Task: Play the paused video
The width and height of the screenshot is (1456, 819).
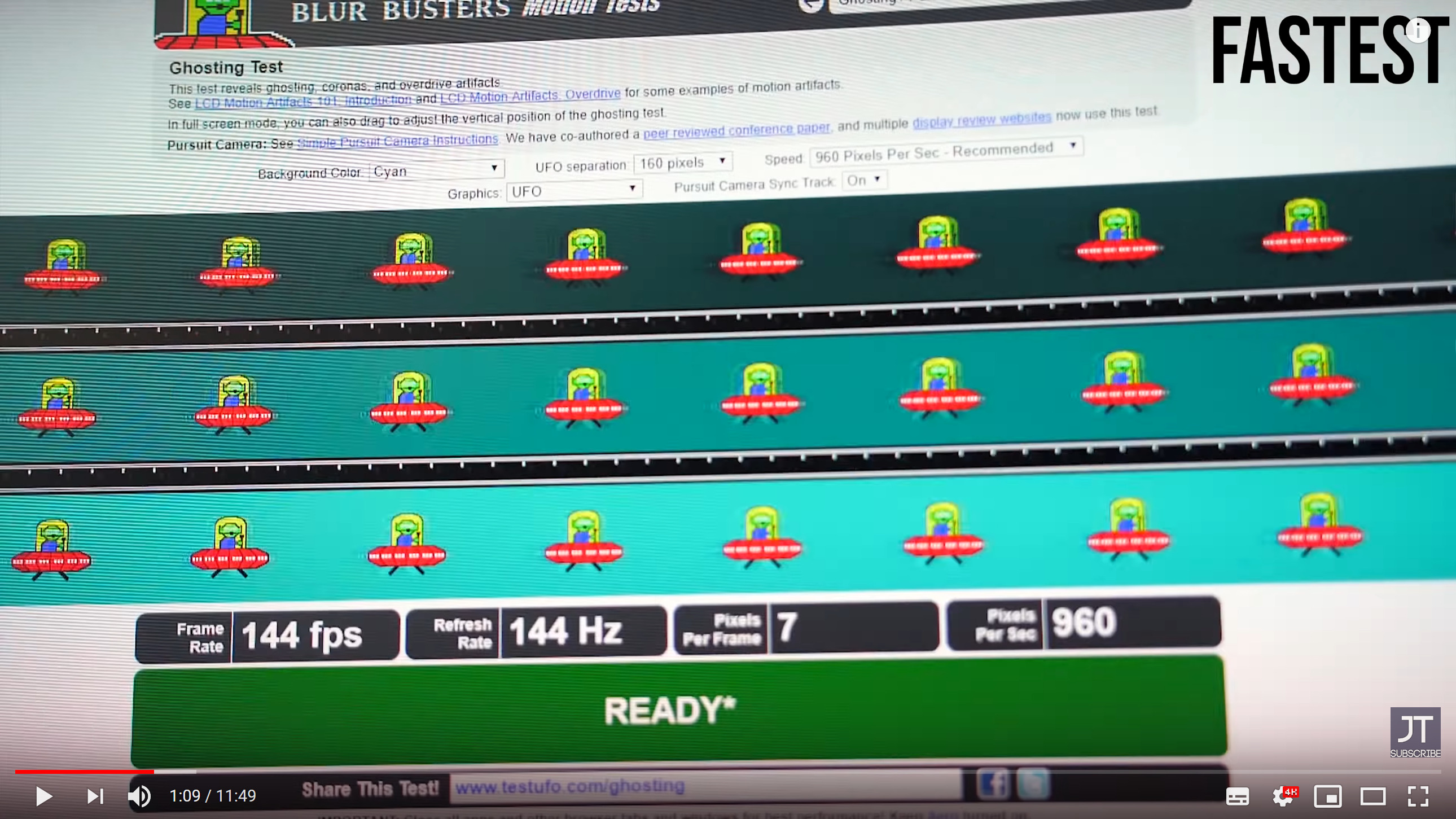Action: [43, 796]
